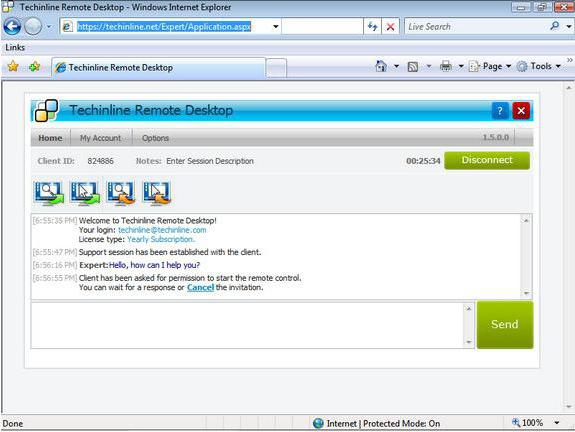This screenshot has width=575, height=432.
Task: Click the chat log scroll down arrow
Action: coord(526,293)
